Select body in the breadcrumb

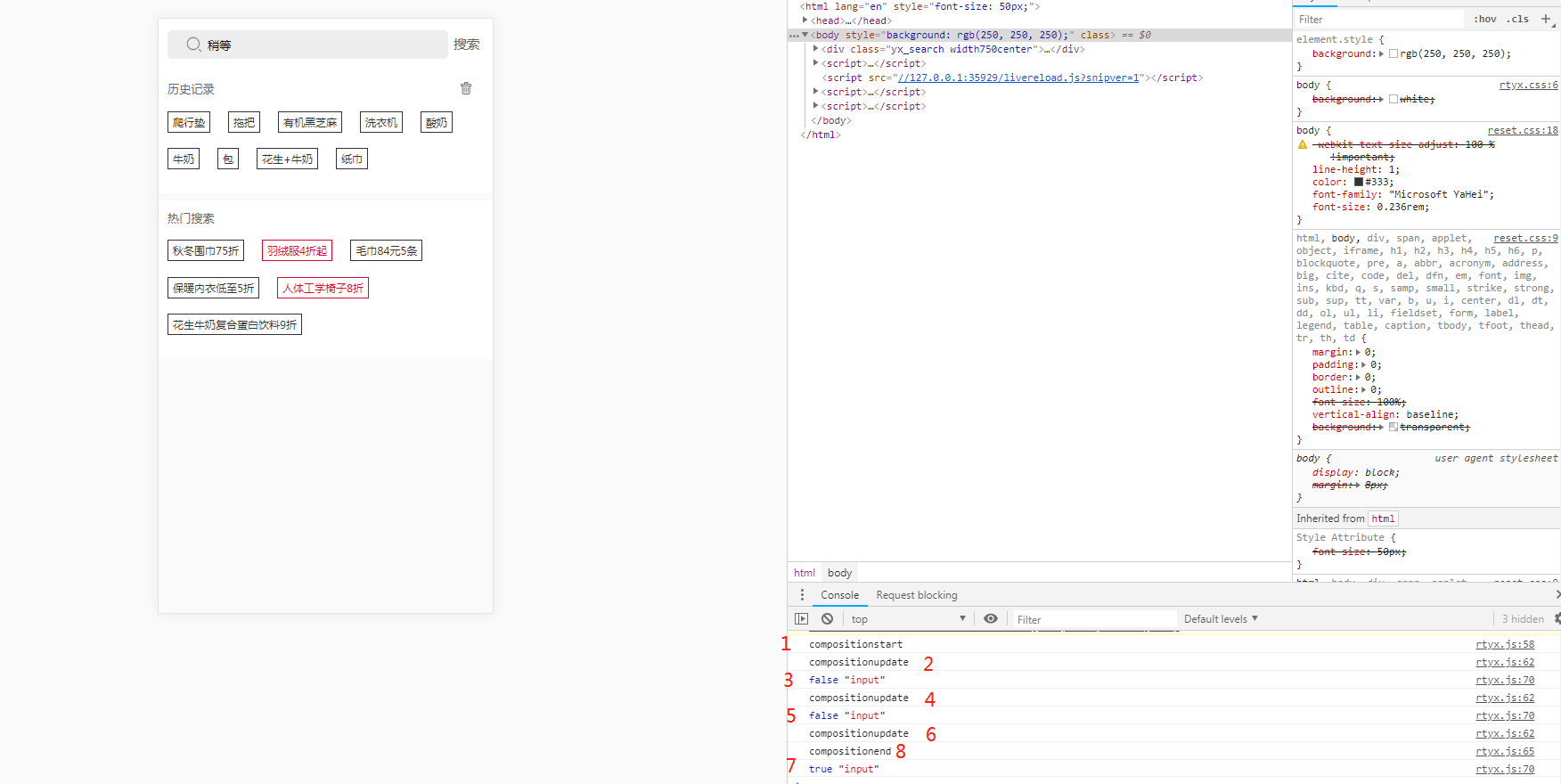click(x=839, y=573)
